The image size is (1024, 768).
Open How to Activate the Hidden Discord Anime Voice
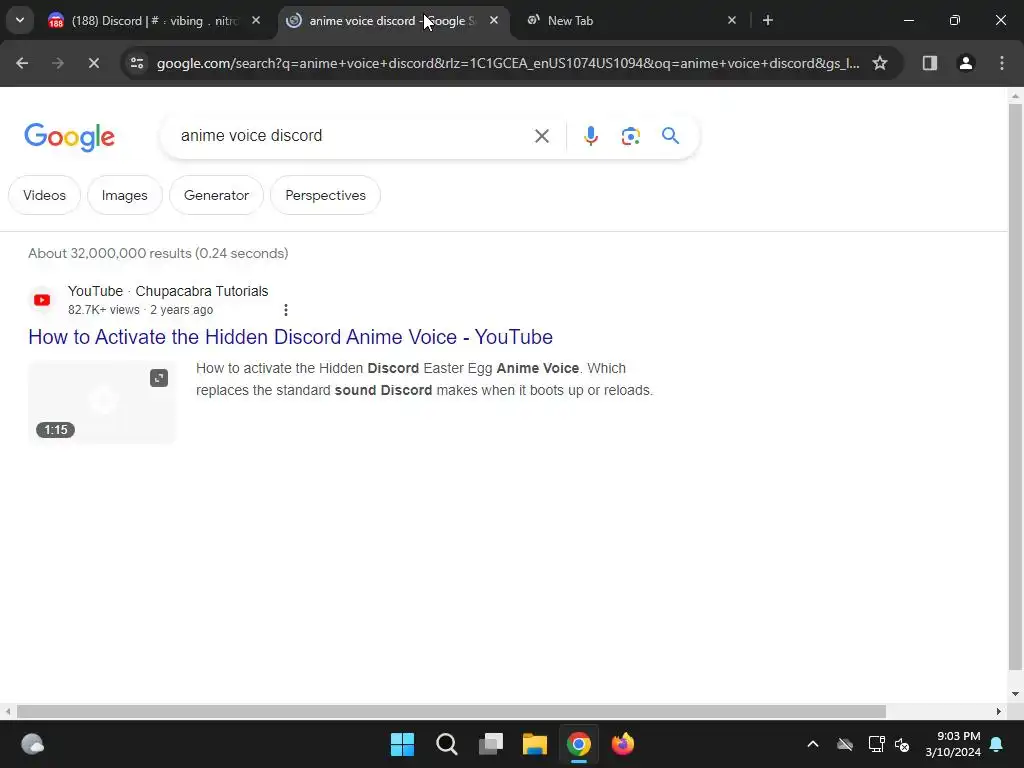(291, 337)
